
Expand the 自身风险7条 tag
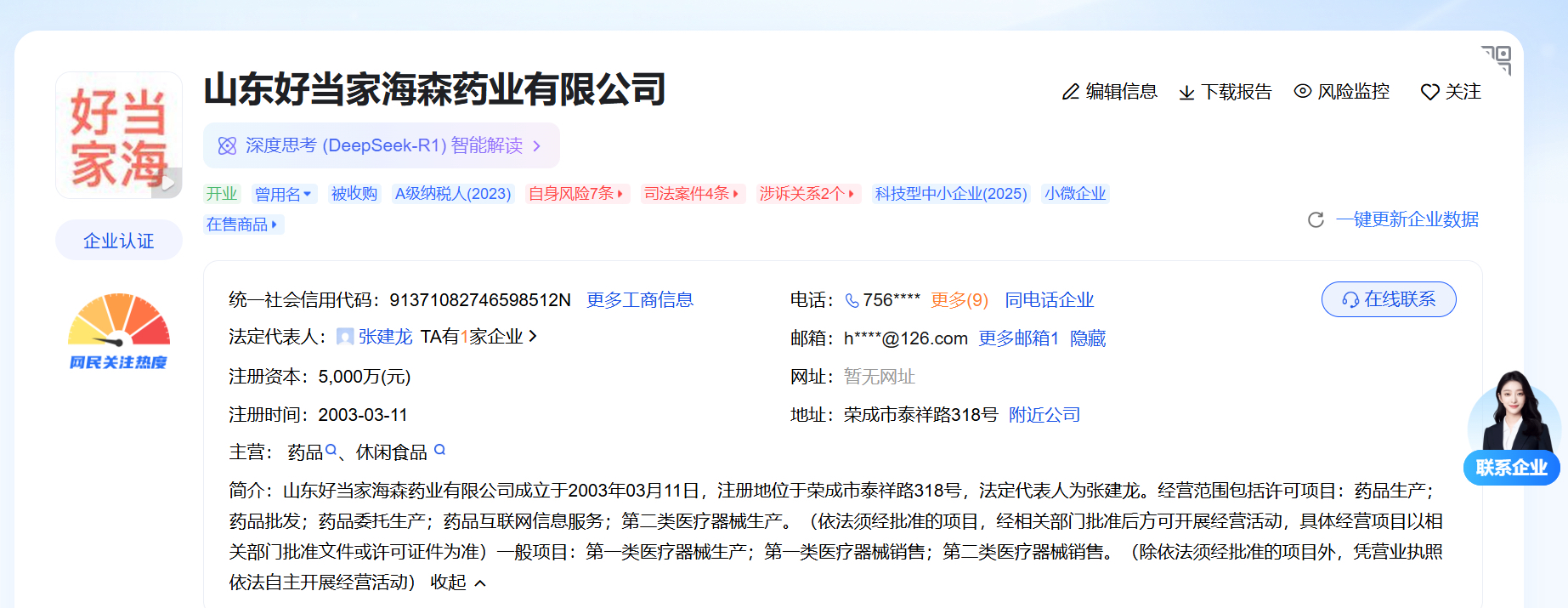[x=576, y=194]
